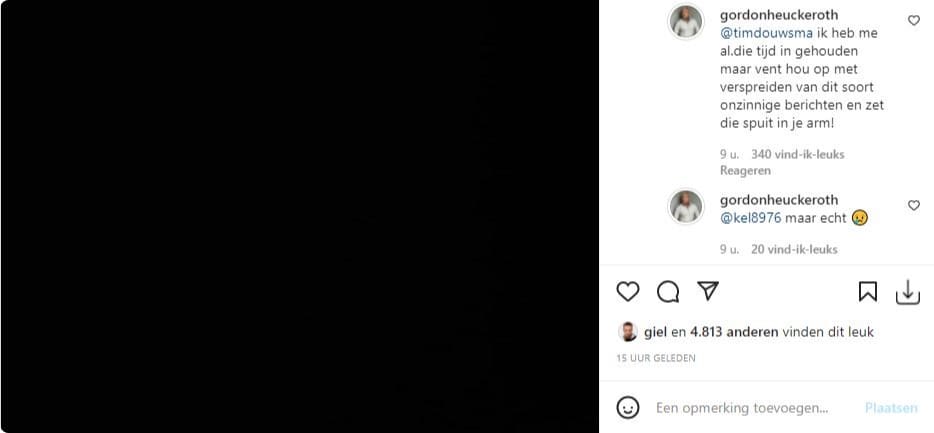Viewport: 934px width, 433px height.
Task: Click the Plaatsen button
Action: coord(891,408)
